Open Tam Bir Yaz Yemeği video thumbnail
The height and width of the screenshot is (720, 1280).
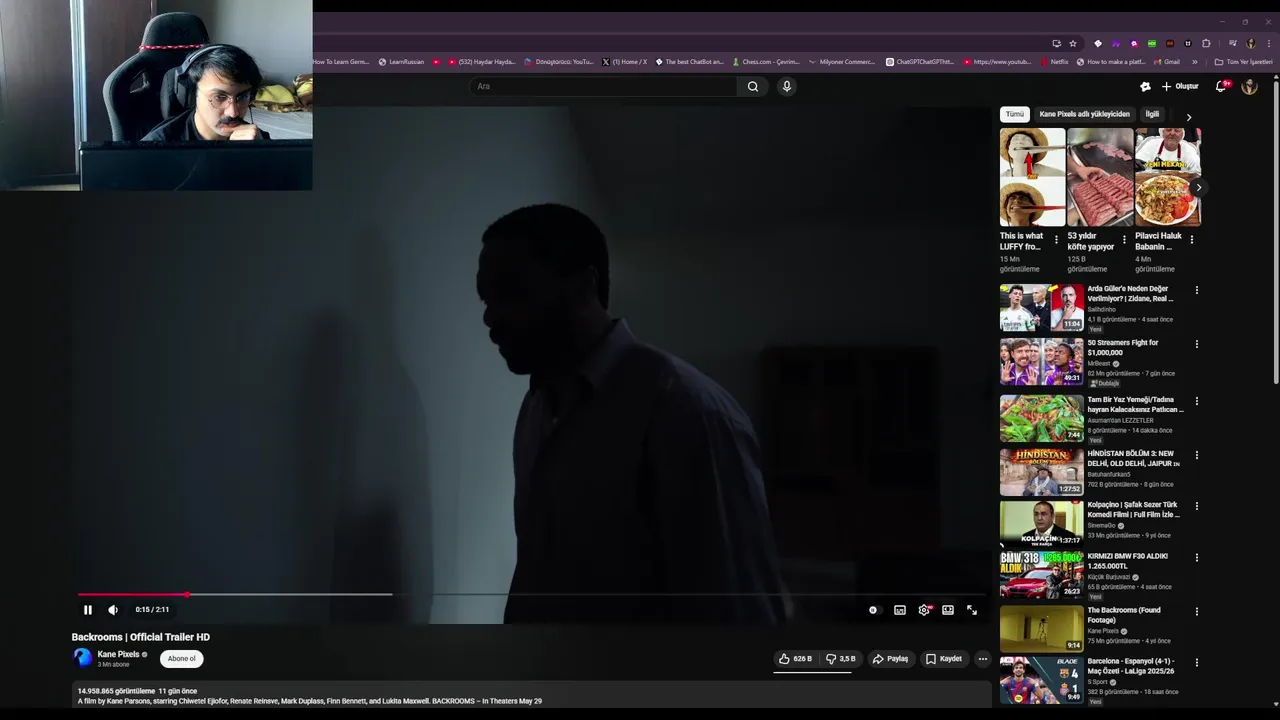(x=1041, y=418)
